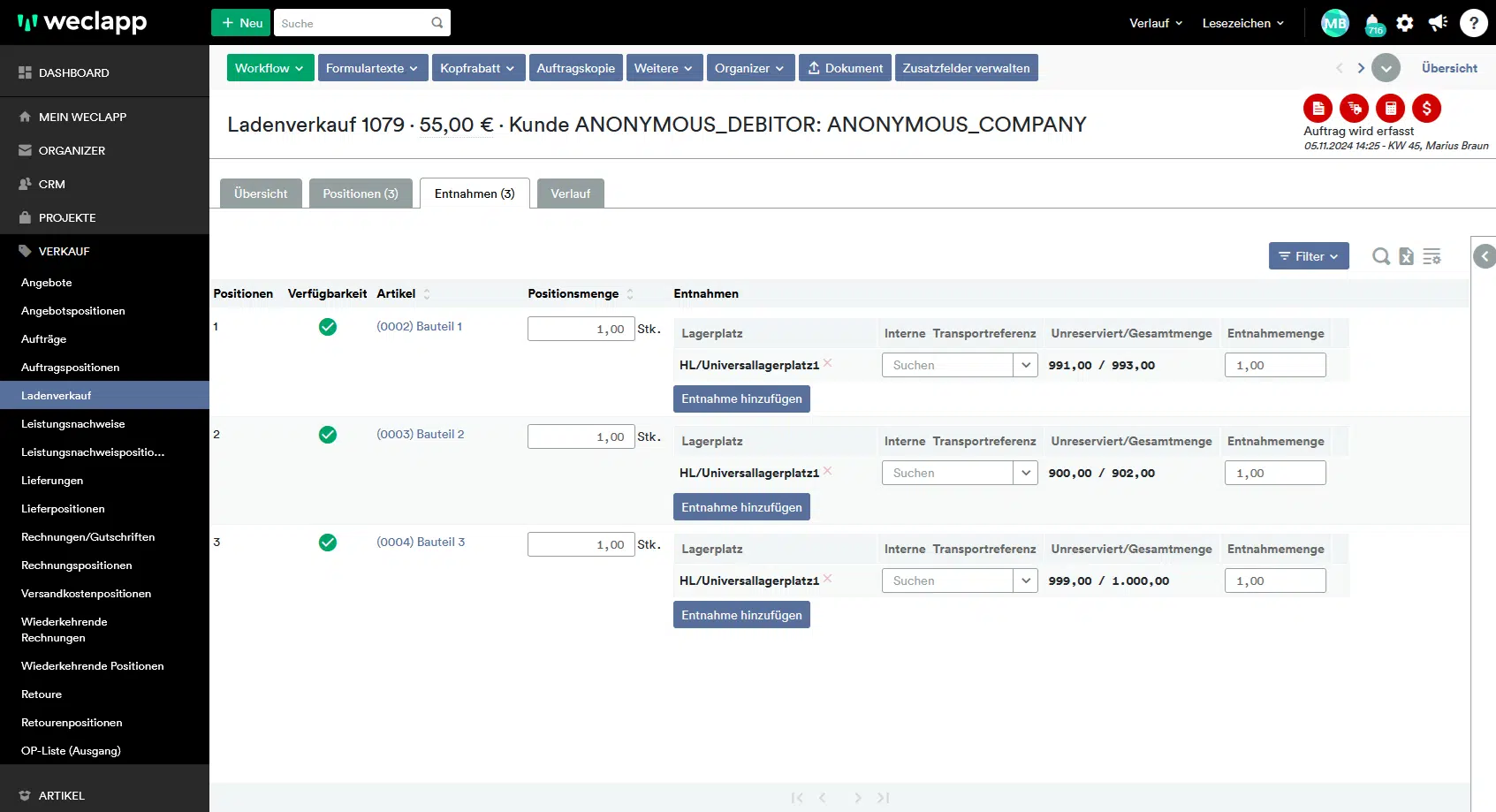Open the notifications bell showing 716
Image resolution: width=1496 pixels, height=812 pixels.
point(1373,24)
